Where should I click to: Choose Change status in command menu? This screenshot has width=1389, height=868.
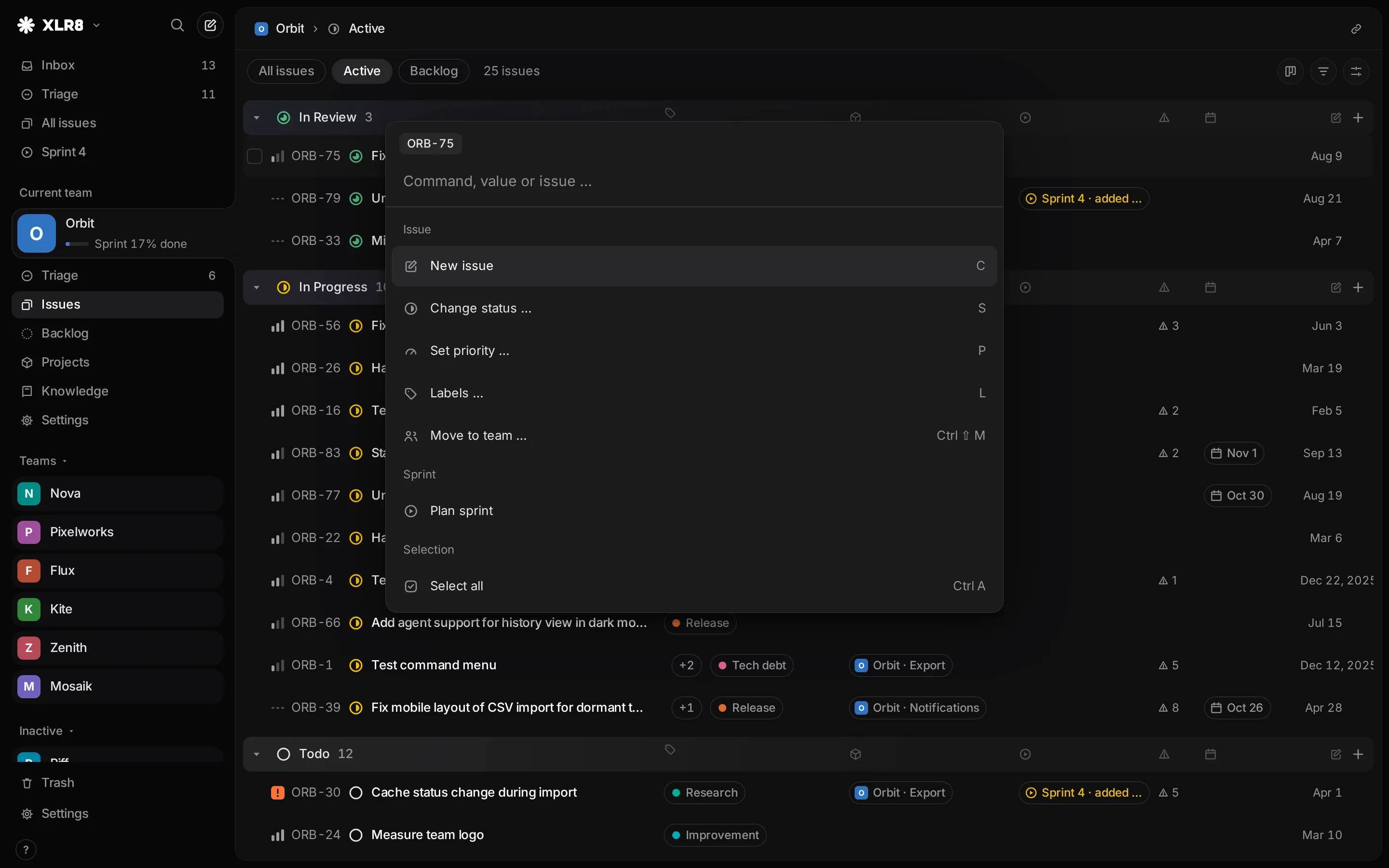[x=694, y=309]
